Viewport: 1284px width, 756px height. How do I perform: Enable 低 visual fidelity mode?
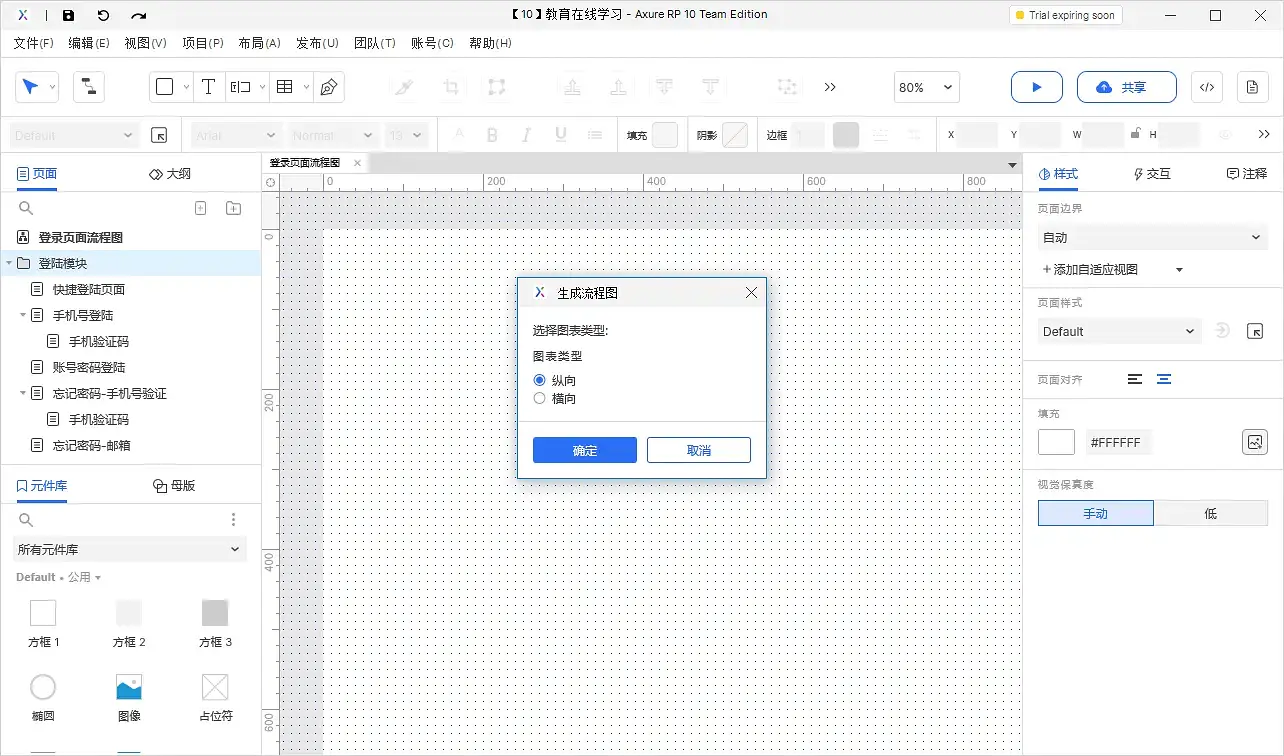[x=1210, y=513]
